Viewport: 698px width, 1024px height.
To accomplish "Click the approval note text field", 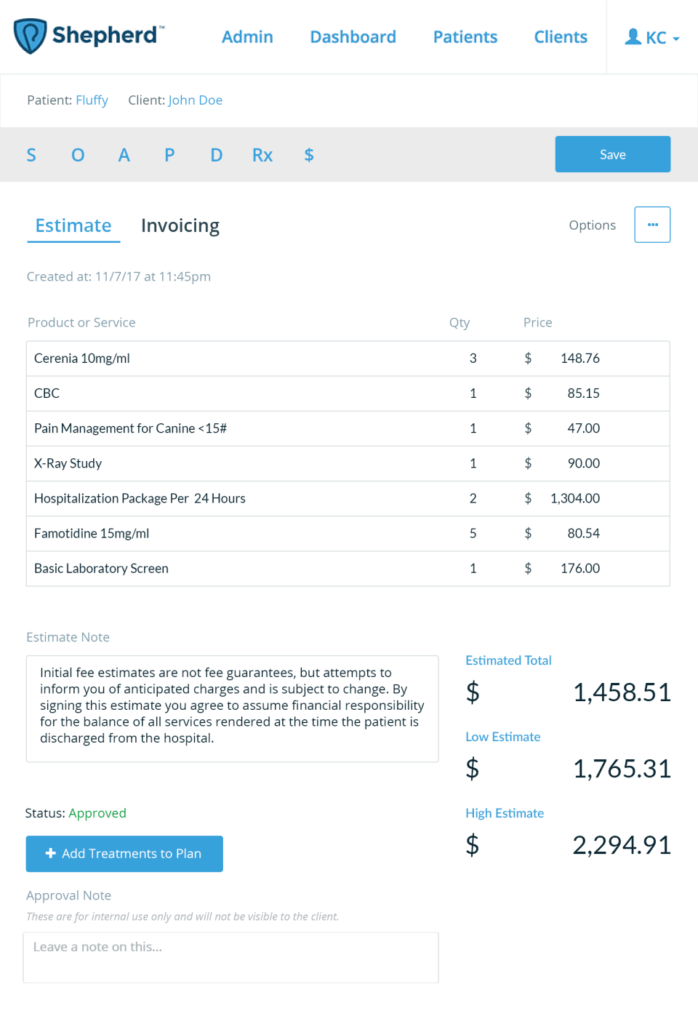I will tap(231, 957).
